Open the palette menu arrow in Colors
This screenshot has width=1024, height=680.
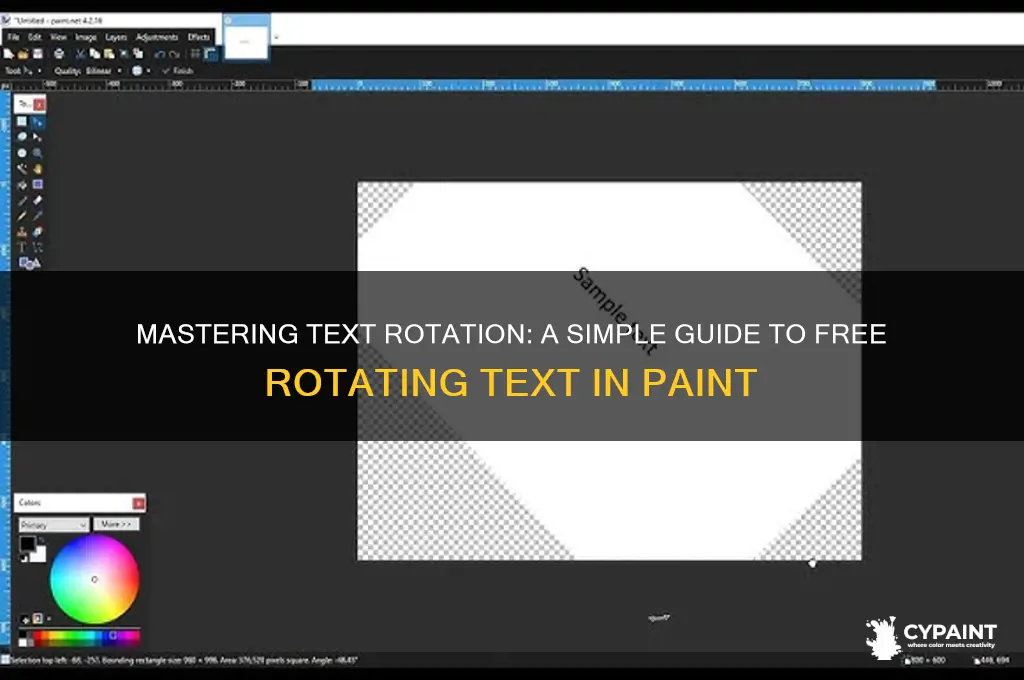(48, 619)
